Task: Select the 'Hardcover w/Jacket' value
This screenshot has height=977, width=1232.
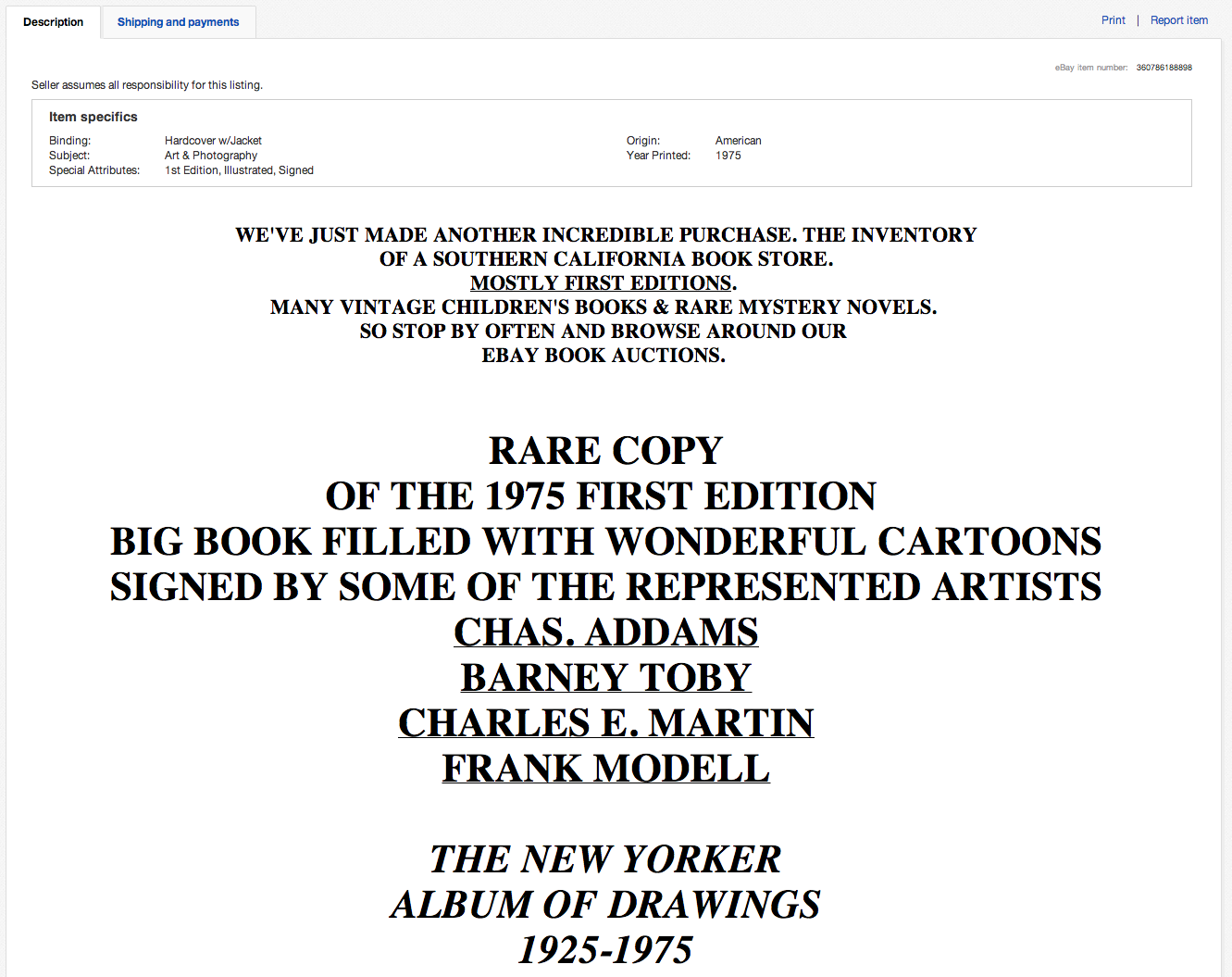Action: pyautogui.click(x=213, y=141)
